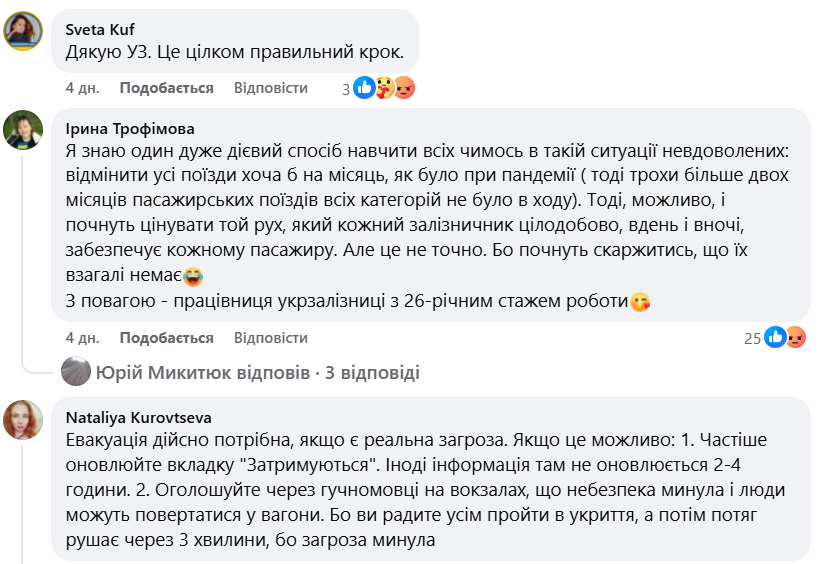This screenshot has height=564, width=837.
Task: Click care reaction icon on Sveta Kuf's comment
Action: [x=384, y=88]
